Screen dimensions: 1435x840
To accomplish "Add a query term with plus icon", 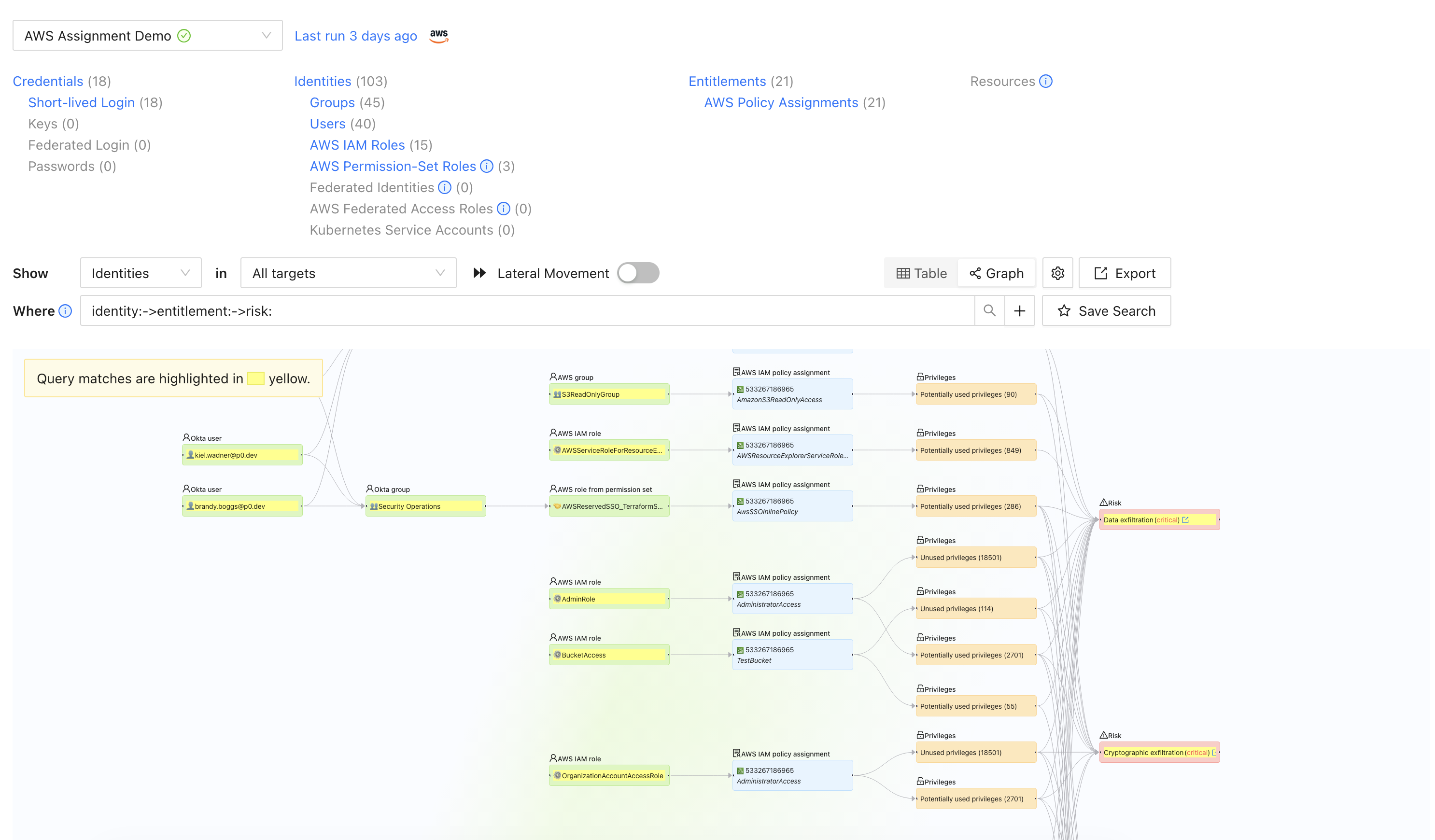I will (1019, 311).
